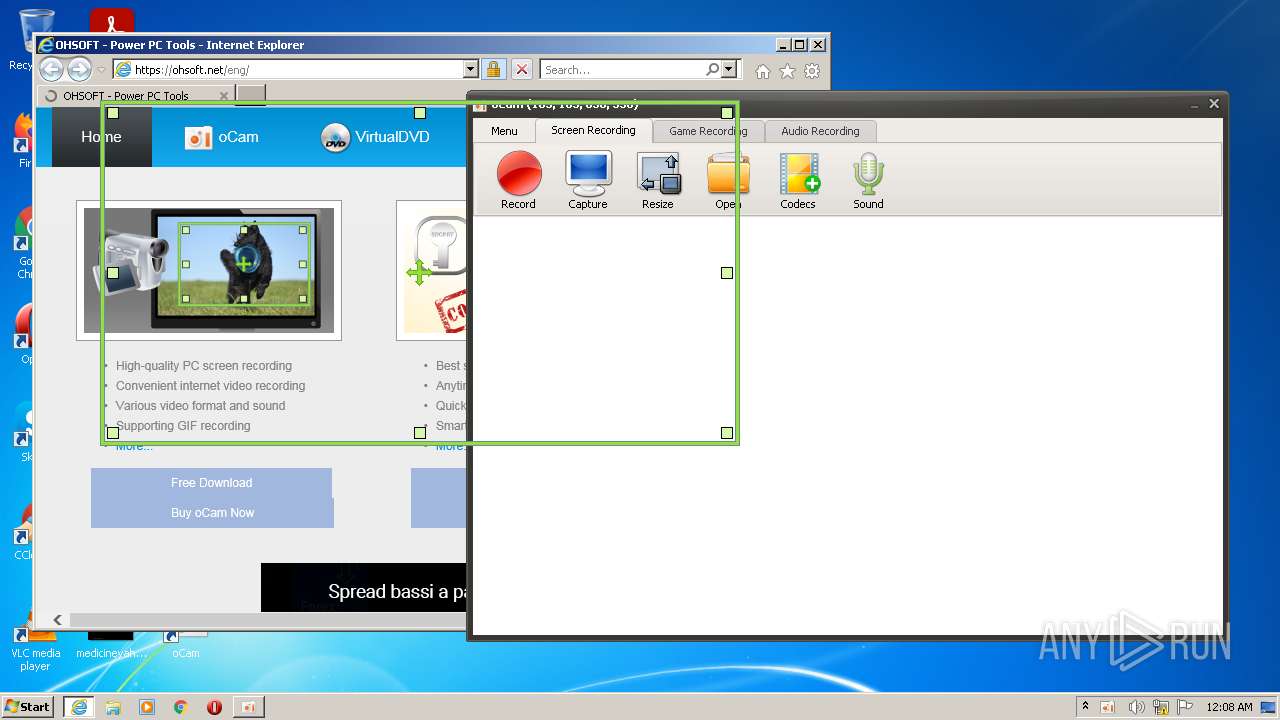This screenshot has width=1280, height=720.
Task: Go back in Internet Explorer
Action: (x=51, y=69)
